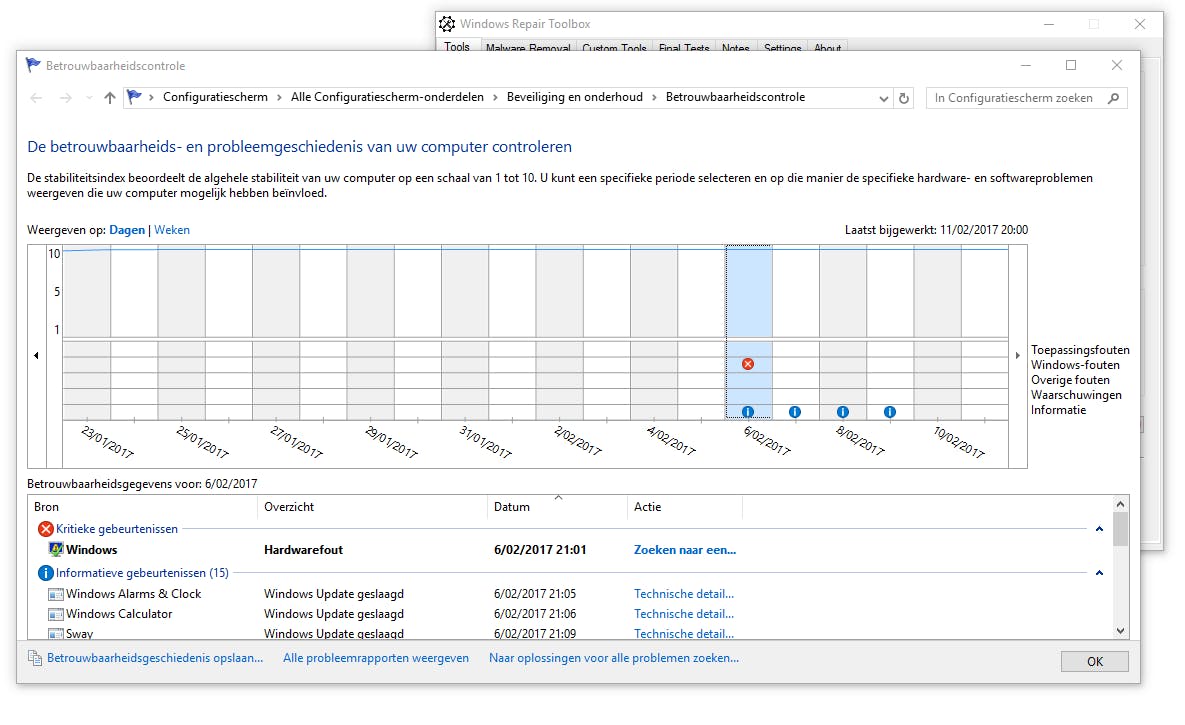Image resolution: width=1185 pixels, height=725 pixels.
Task: Collapse the Kritieke gebeurtenissen group
Action: click(1099, 529)
